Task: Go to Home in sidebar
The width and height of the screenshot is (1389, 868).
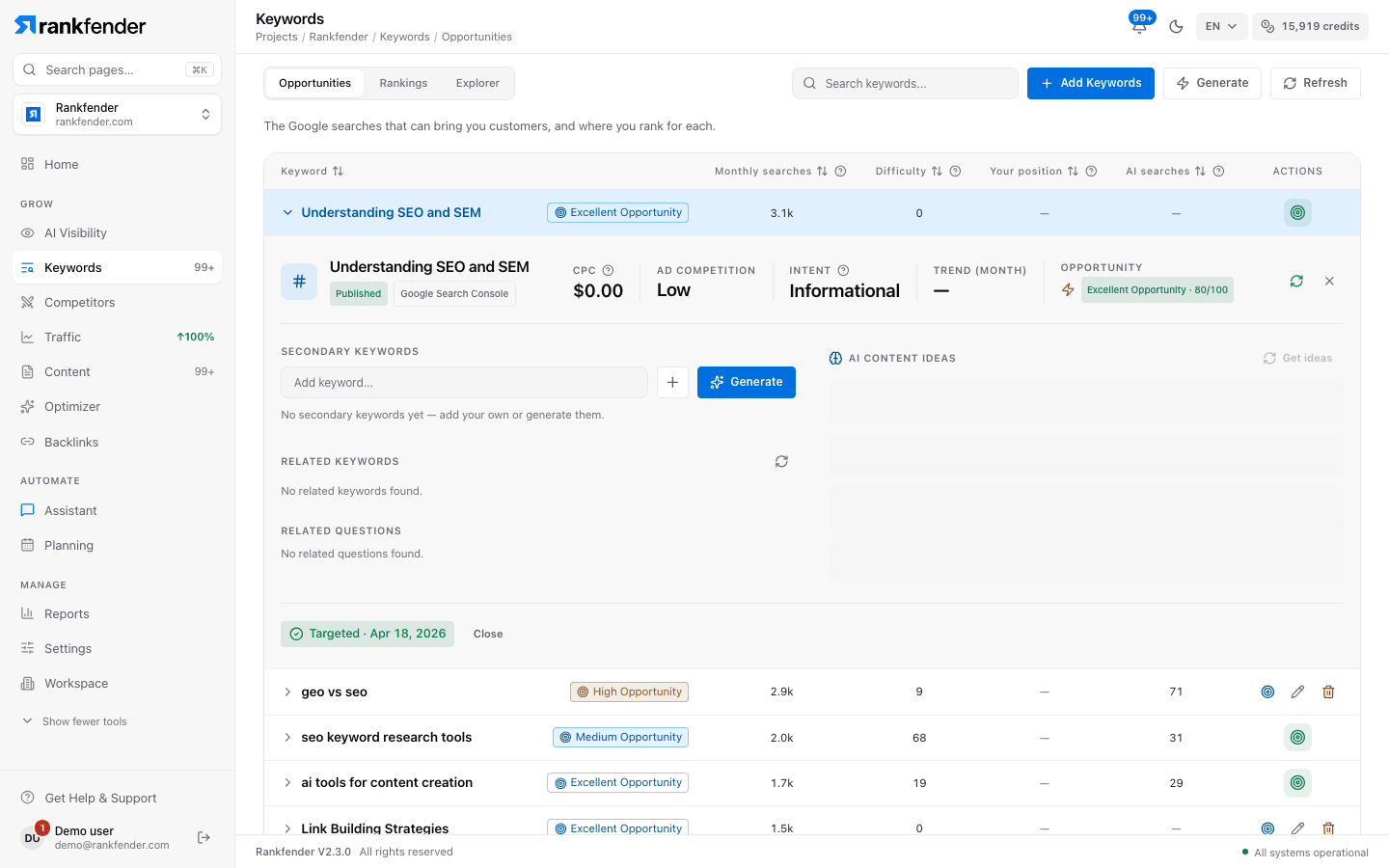Action: [x=117, y=164]
